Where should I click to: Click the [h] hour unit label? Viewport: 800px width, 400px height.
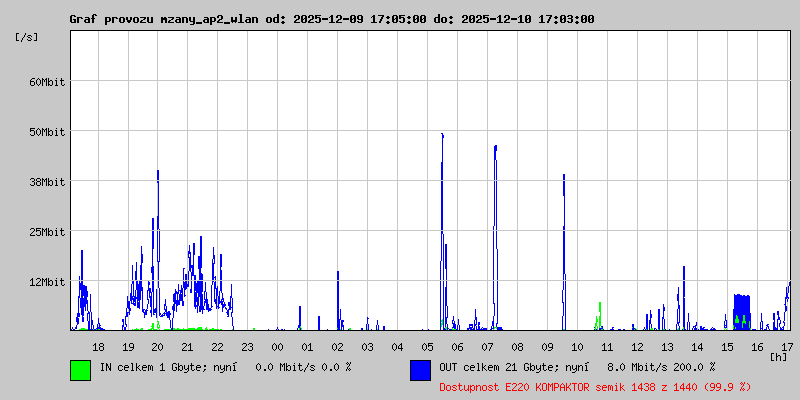[779, 356]
